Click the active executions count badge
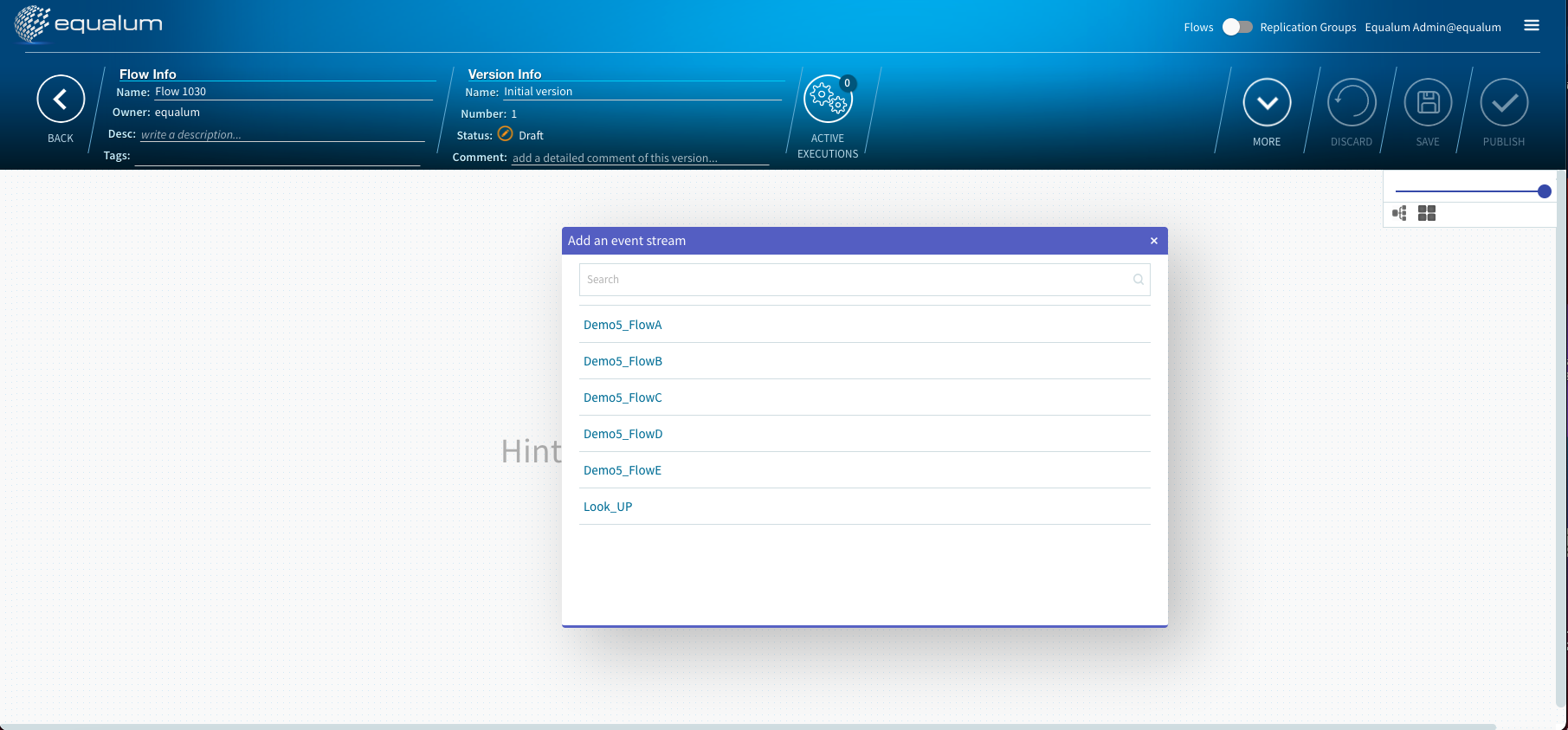Screen dimensions: 1568x730 point(847,83)
